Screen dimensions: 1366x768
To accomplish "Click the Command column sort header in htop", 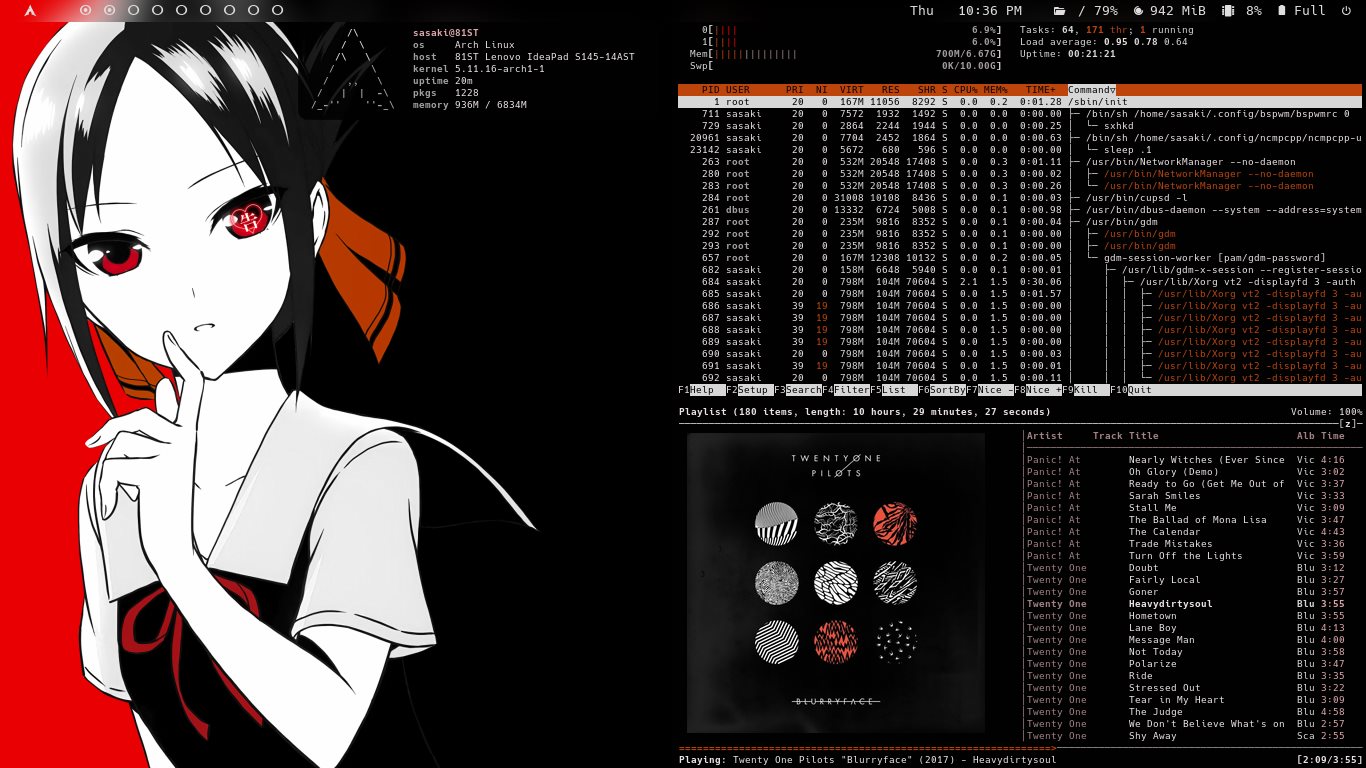I will tap(1092, 90).
